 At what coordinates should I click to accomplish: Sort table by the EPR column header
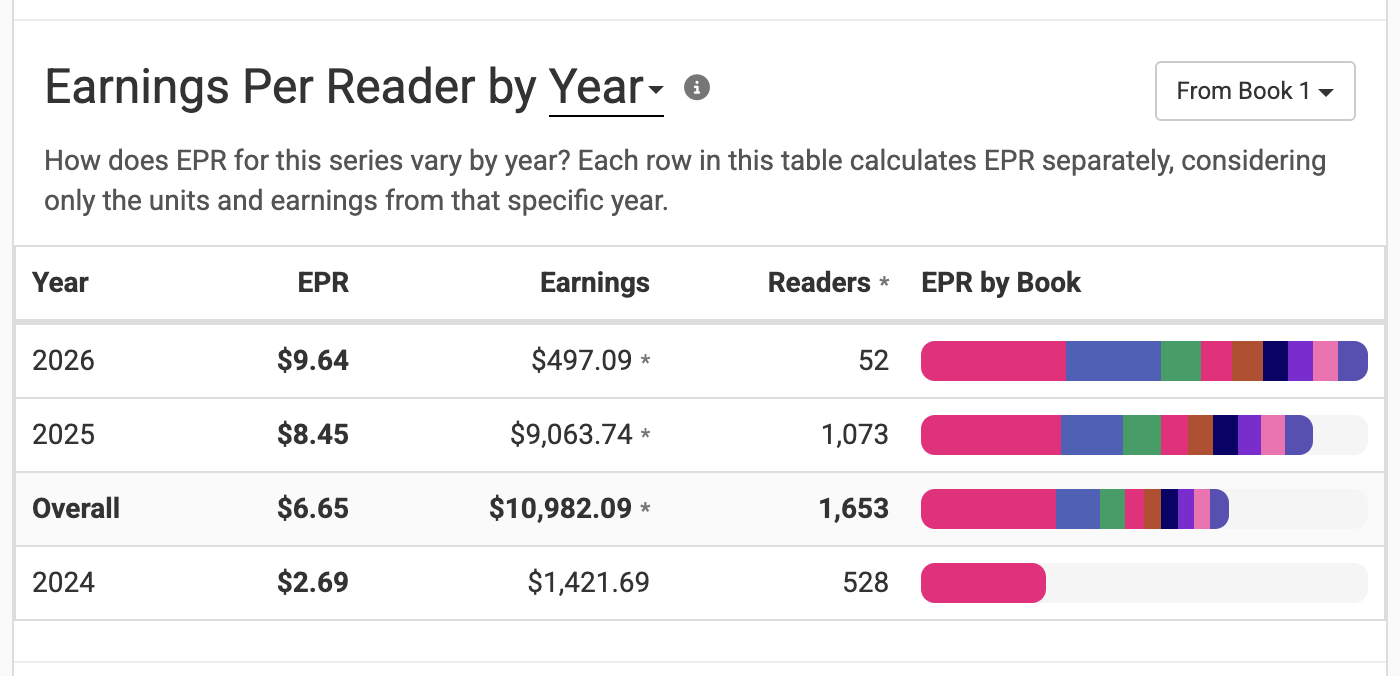coord(323,282)
